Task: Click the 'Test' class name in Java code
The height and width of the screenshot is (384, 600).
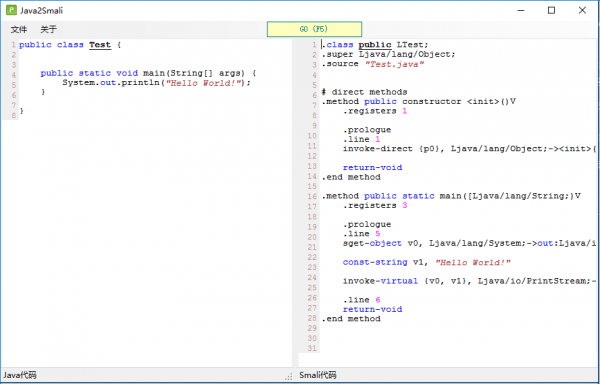Action: (x=100, y=45)
